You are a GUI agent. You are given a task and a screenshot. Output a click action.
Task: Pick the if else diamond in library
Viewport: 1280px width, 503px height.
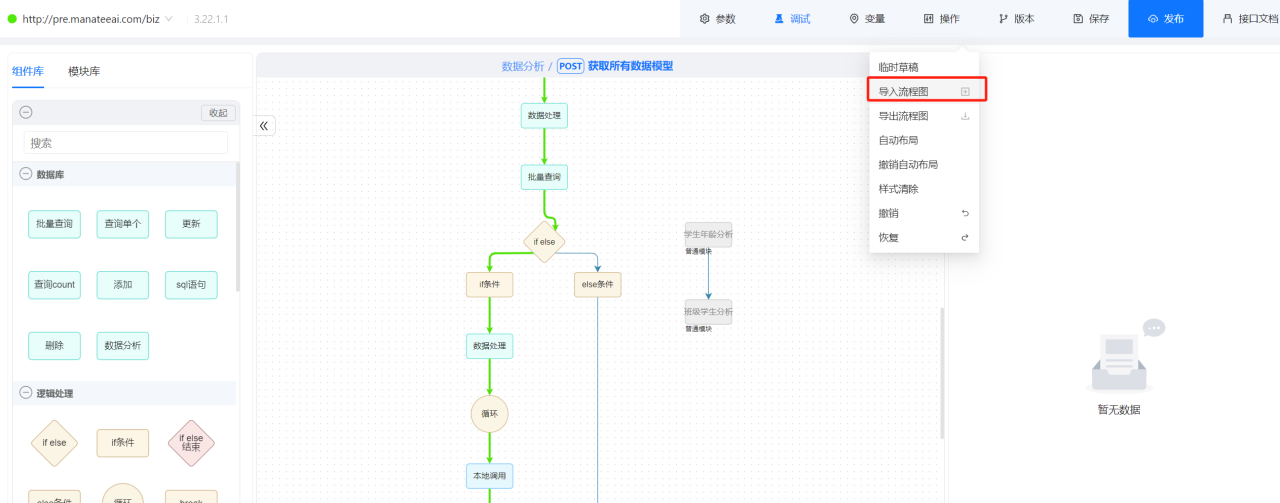(54, 443)
